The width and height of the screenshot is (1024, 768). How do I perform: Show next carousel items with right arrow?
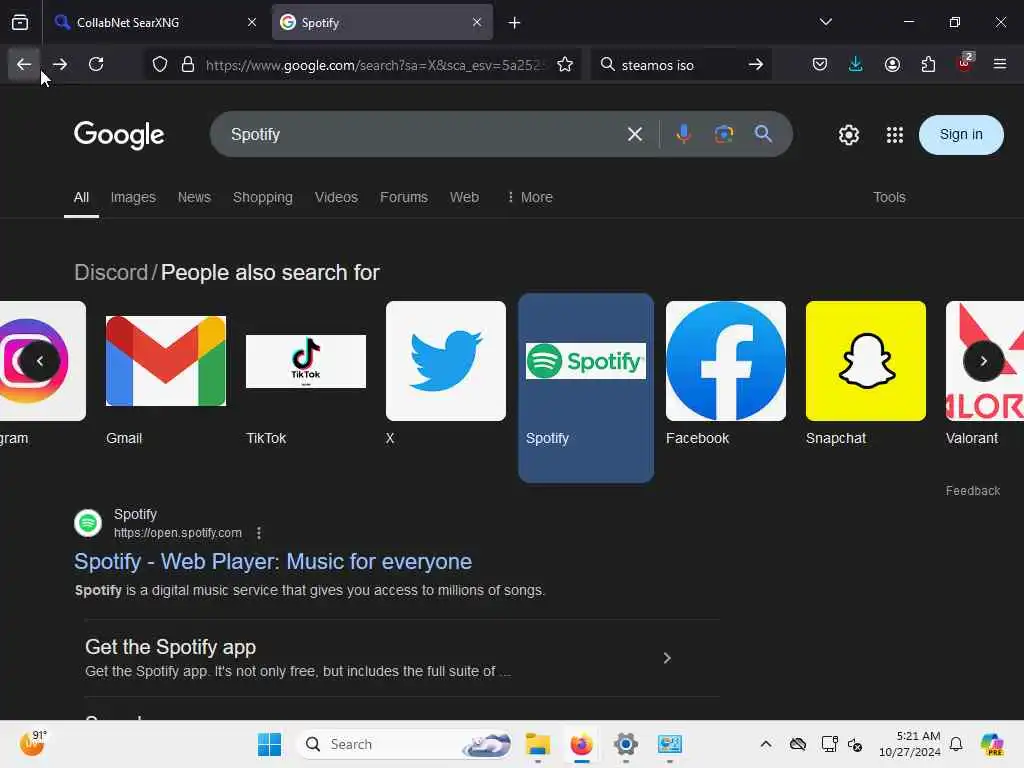(983, 361)
